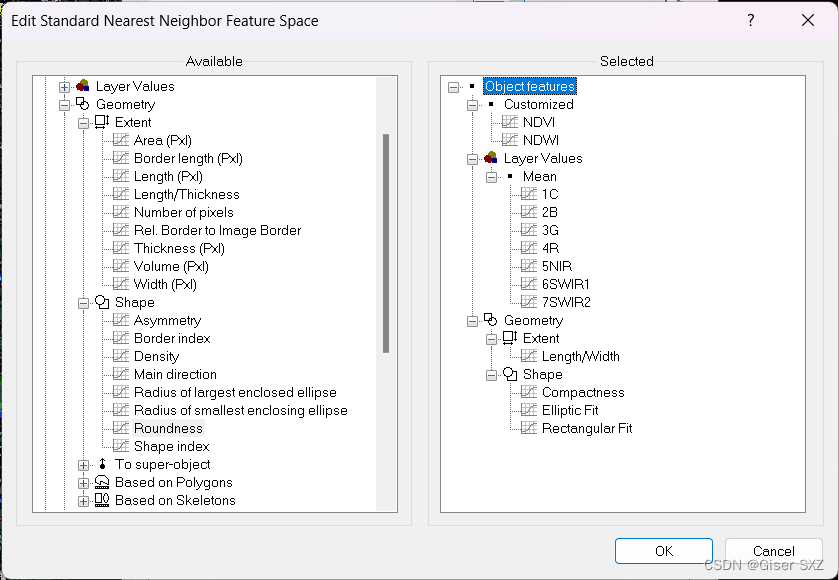This screenshot has height=580, width=839.
Task: Click the Available list vertical scrollbar thumb
Action: (x=386, y=243)
